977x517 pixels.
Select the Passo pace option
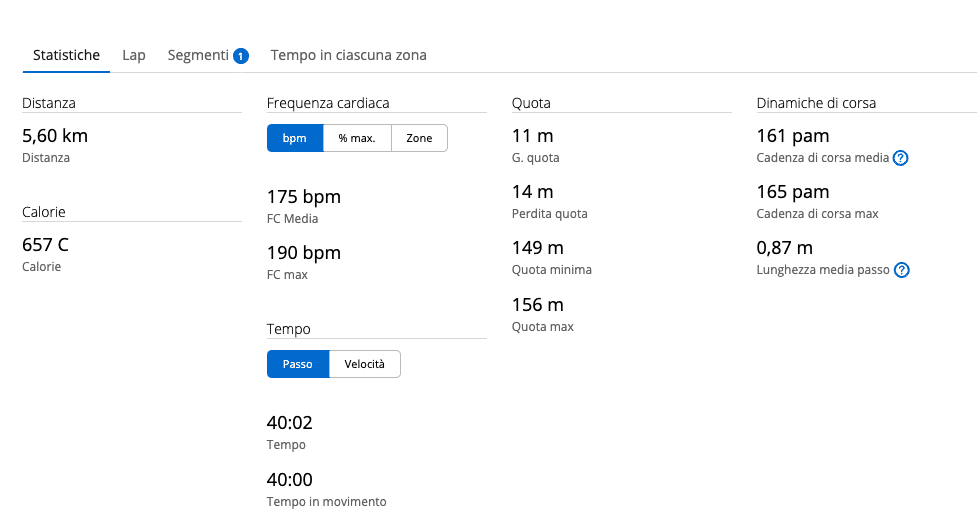pyautogui.click(x=297, y=364)
